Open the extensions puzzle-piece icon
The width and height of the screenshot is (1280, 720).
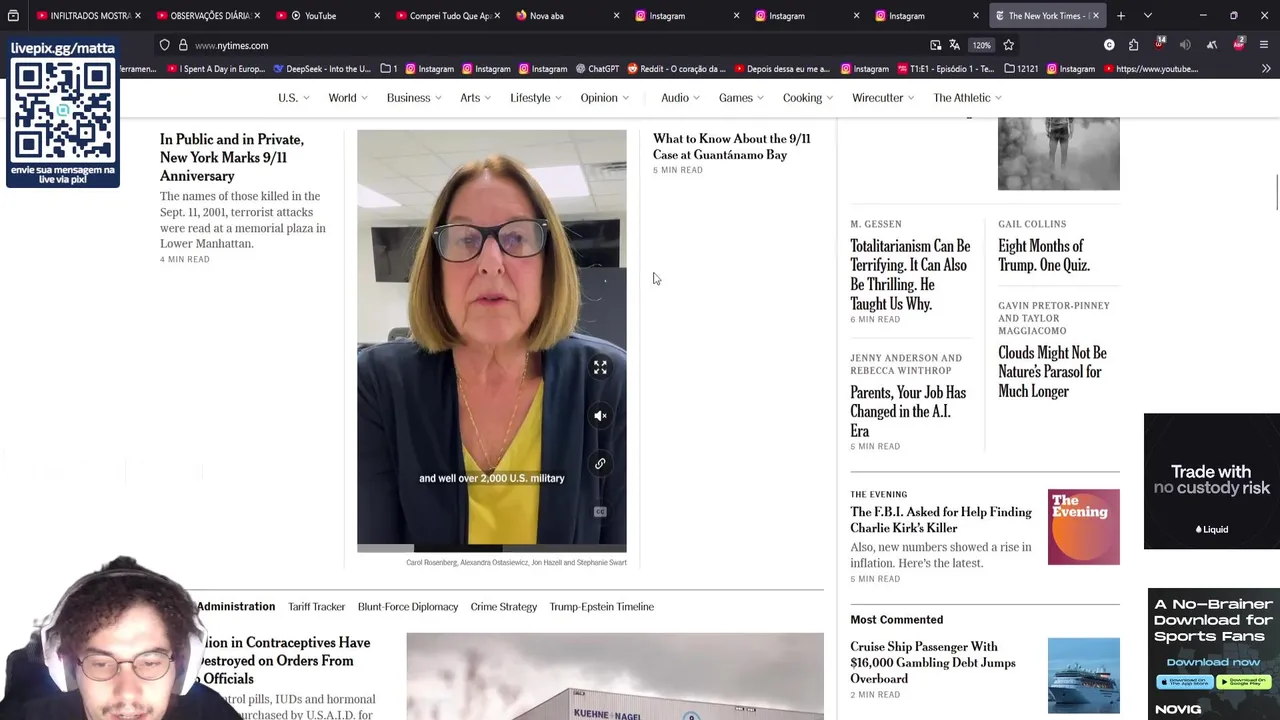[x=1133, y=45]
